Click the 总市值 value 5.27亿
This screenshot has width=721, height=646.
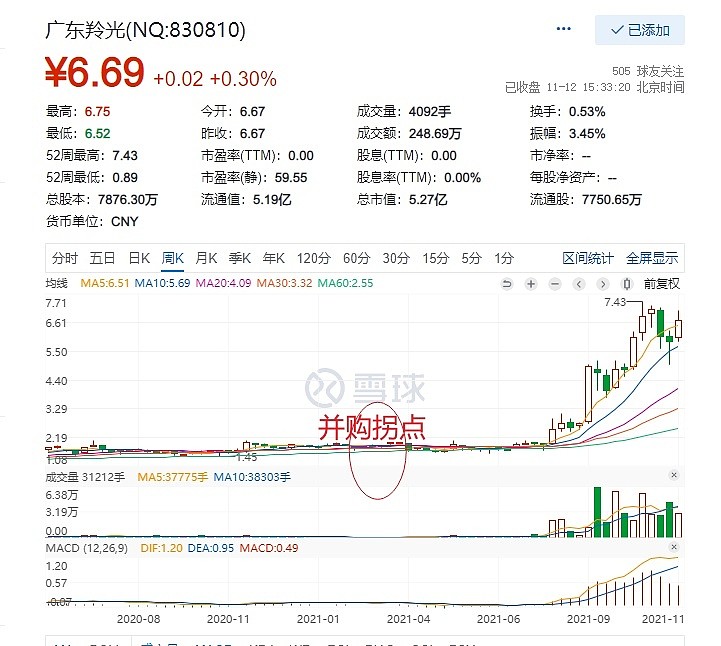pos(428,200)
